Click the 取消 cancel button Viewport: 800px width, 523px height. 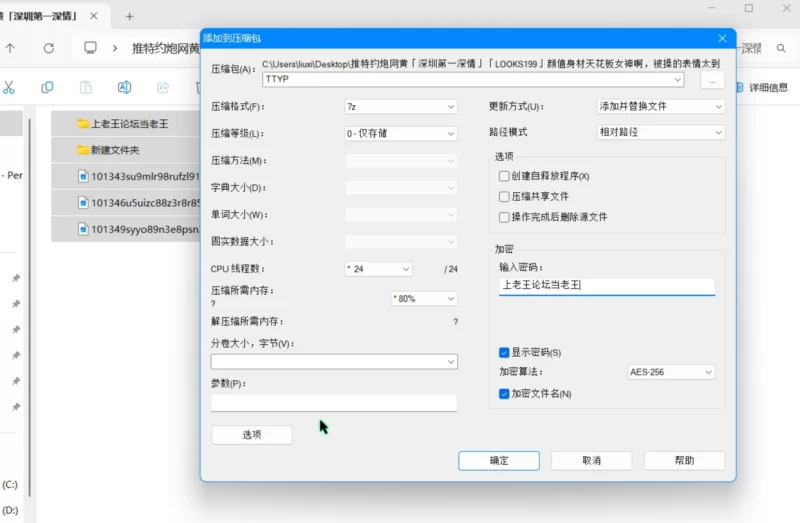[592, 461]
